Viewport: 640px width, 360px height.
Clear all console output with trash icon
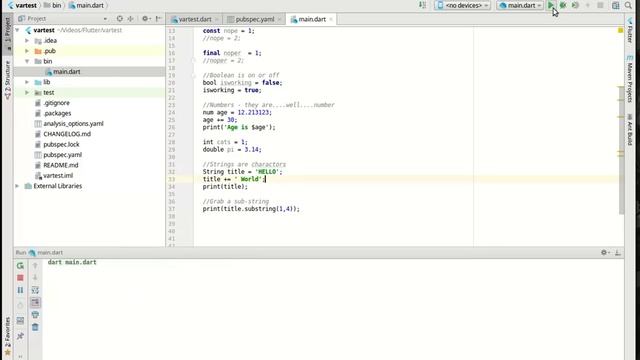coord(35,327)
